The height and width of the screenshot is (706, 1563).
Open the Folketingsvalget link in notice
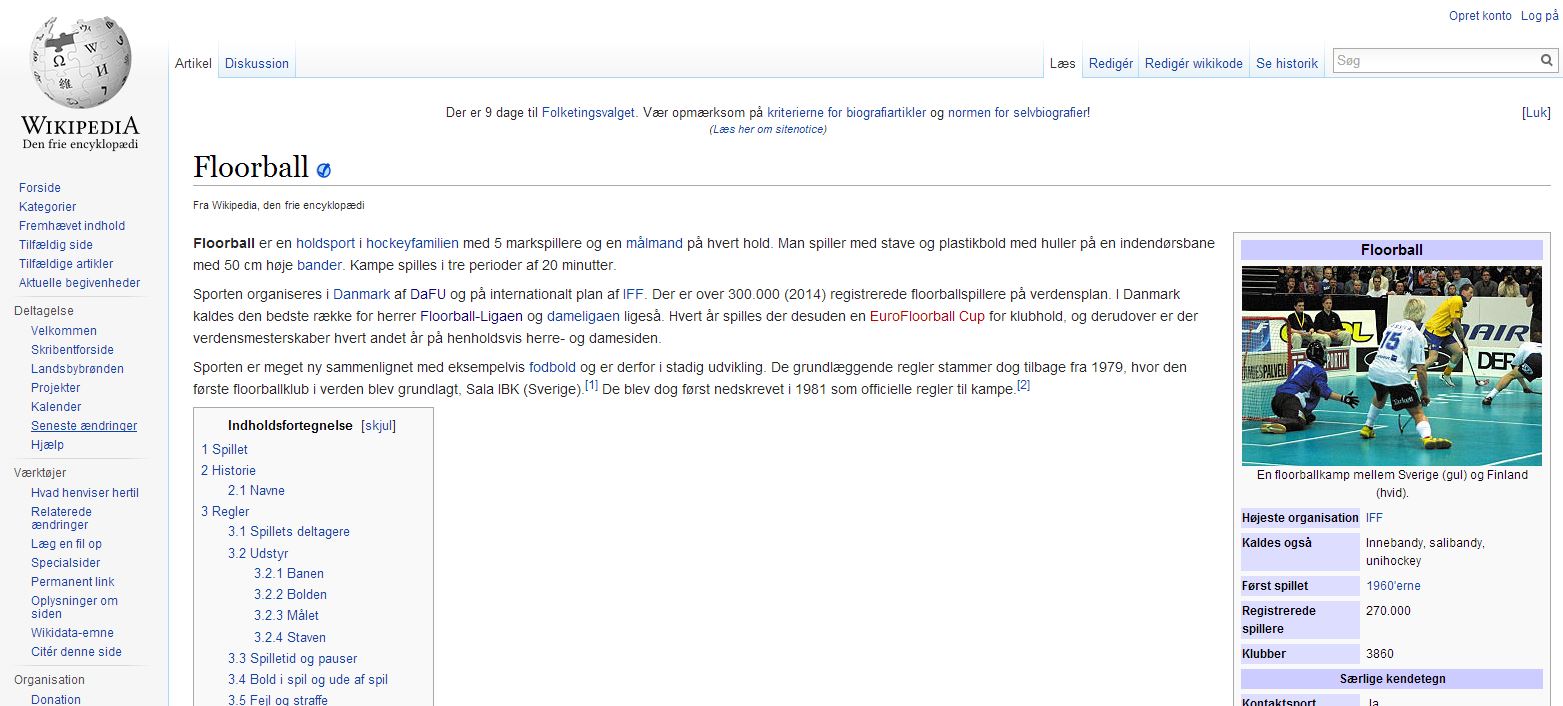(588, 113)
